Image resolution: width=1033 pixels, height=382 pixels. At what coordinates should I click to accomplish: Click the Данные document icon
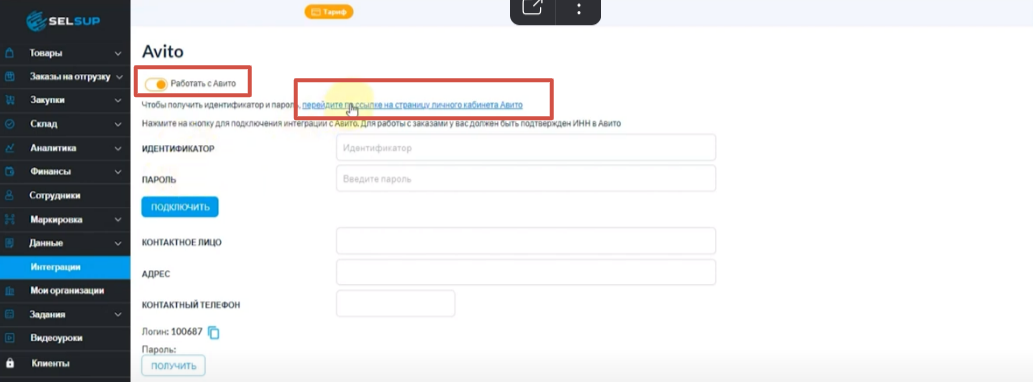(9, 243)
